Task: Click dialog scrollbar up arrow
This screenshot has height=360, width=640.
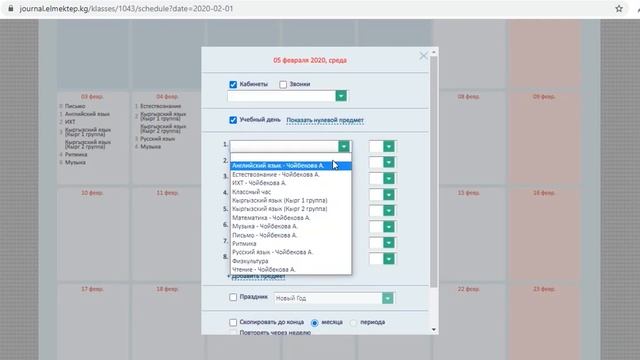Action: [433, 52]
